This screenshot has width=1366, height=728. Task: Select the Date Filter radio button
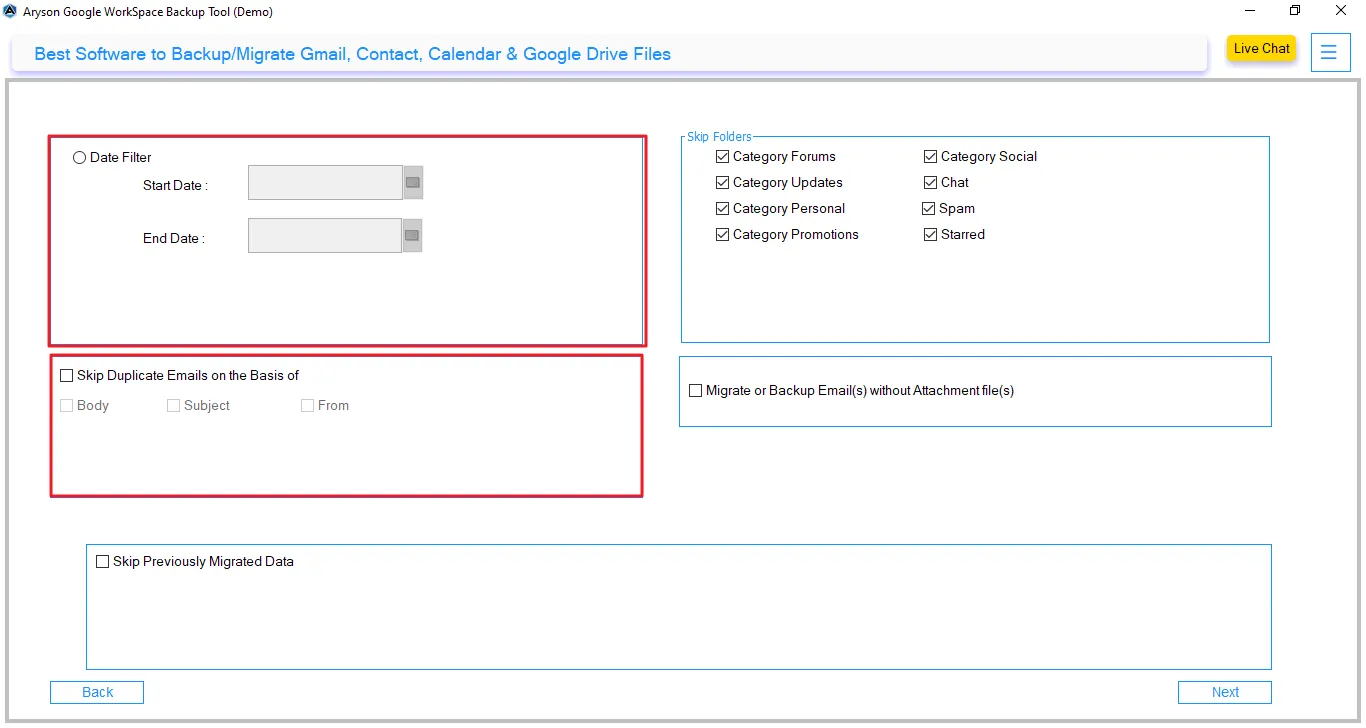[x=79, y=157]
